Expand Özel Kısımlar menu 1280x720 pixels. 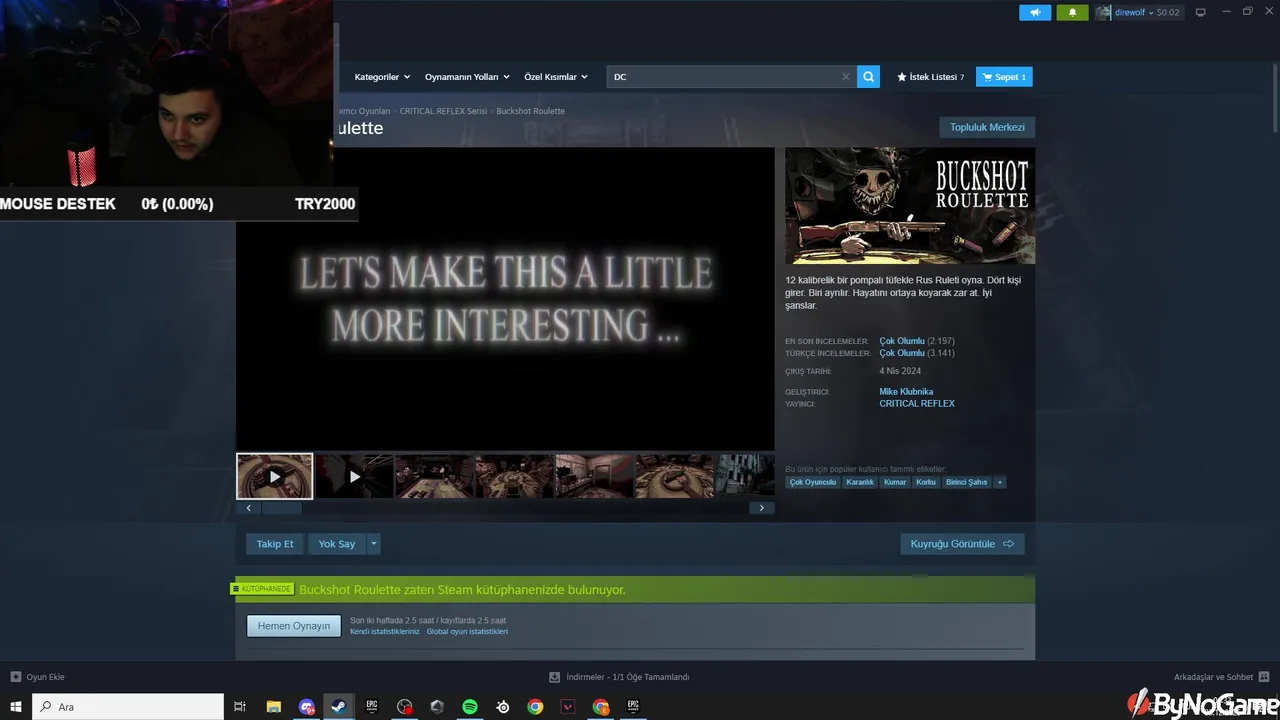[x=555, y=77]
